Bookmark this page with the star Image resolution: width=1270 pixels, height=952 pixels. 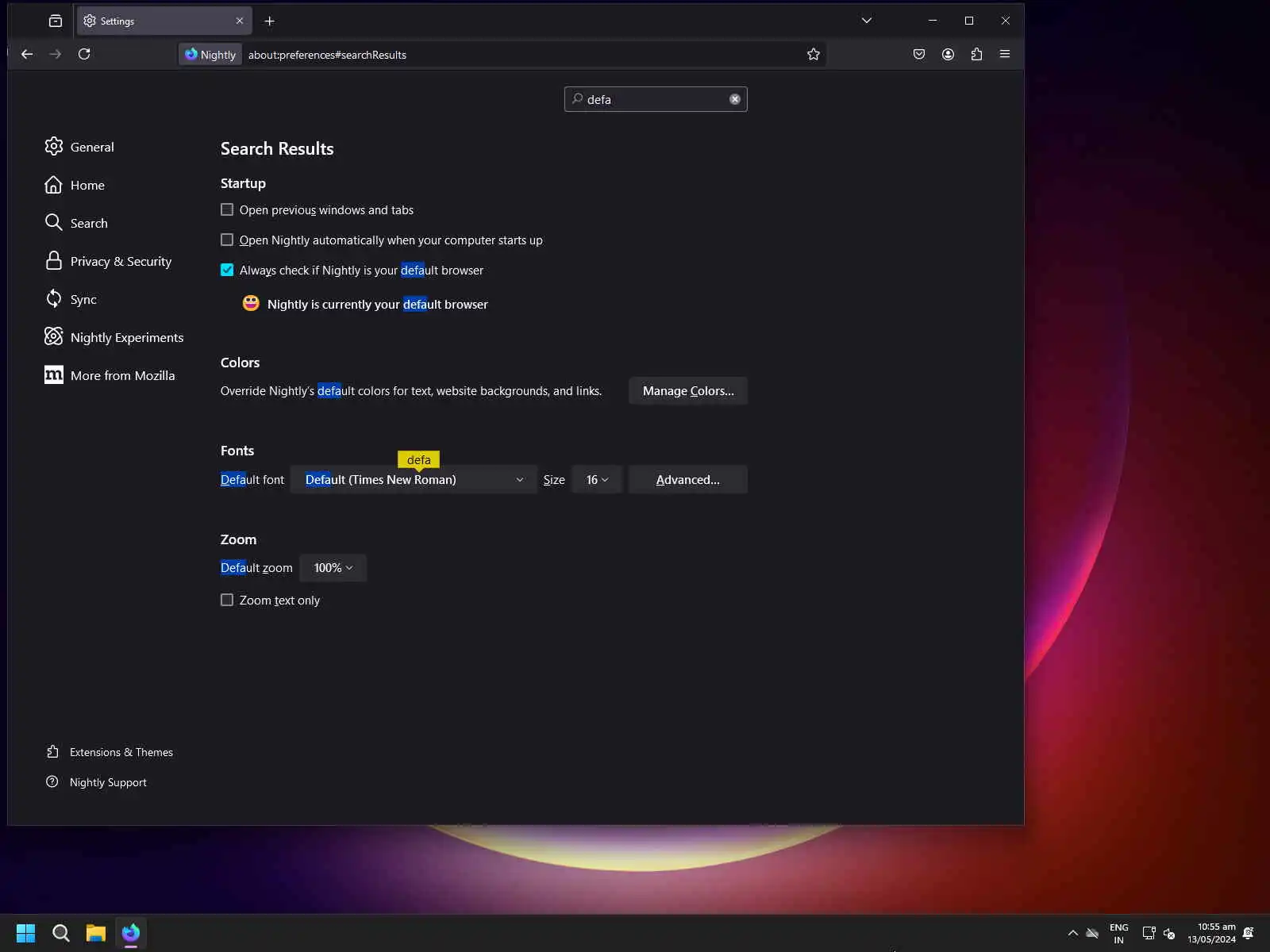pos(814,54)
